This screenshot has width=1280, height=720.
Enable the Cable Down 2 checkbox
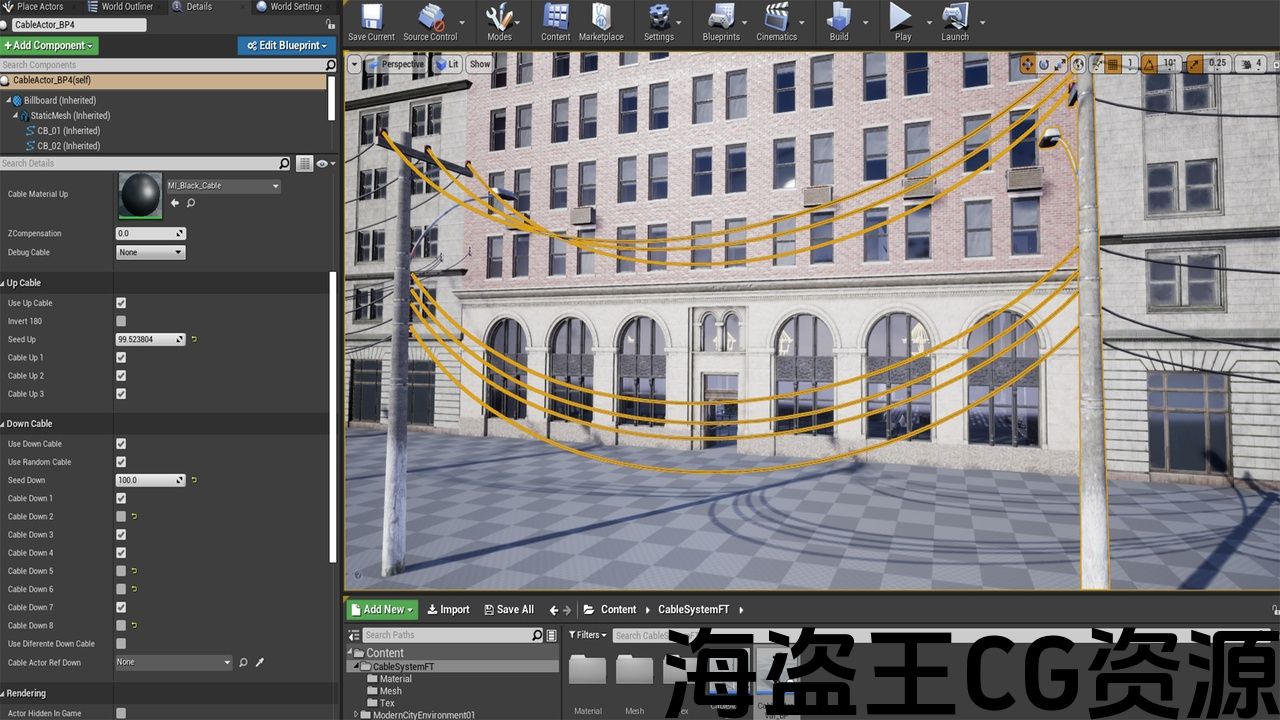pos(121,517)
